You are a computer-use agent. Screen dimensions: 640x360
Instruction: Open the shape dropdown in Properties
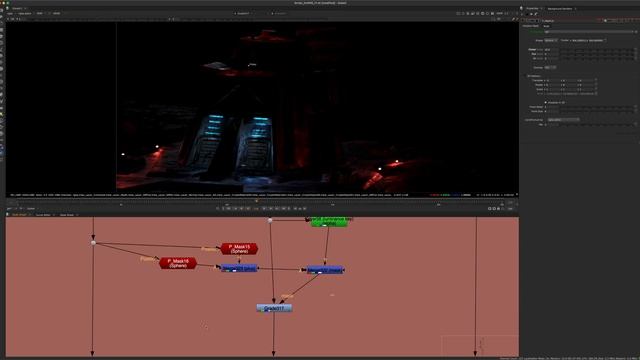551,40
